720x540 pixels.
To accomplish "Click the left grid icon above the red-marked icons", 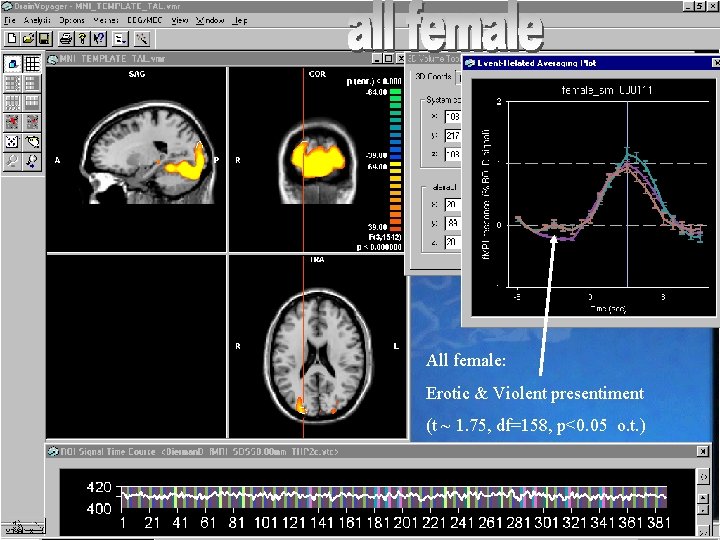I will tap(12, 103).
